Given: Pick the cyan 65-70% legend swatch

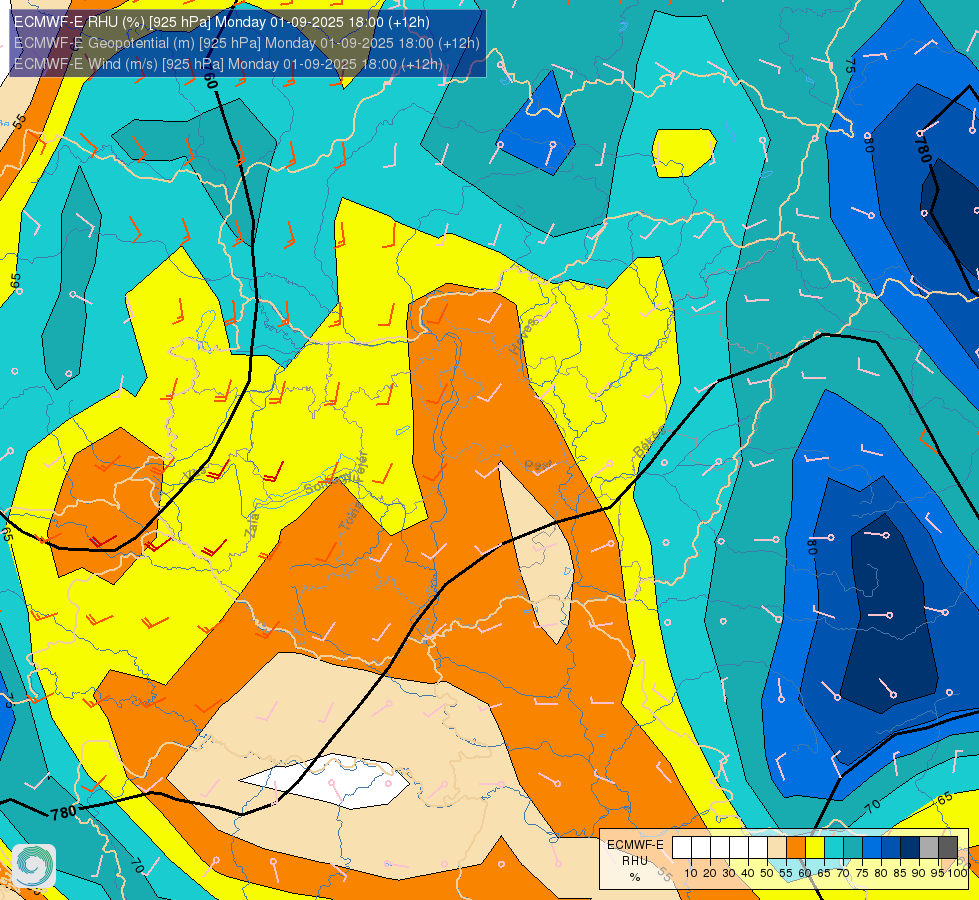Looking at the screenshot, I should (834, 847).
